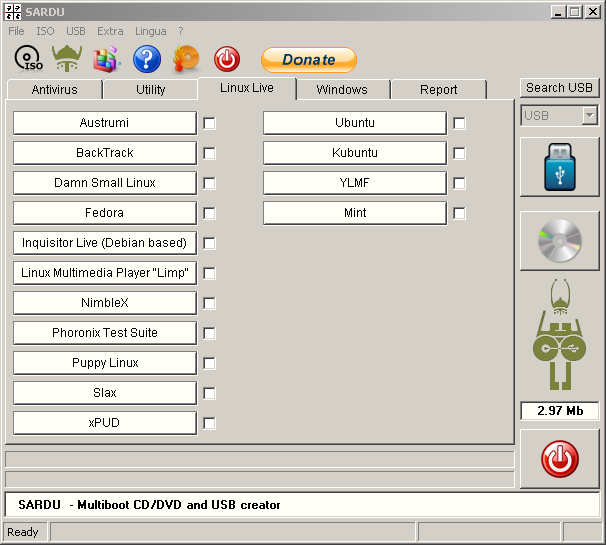
Task: Click the Ready status bar text
Action: (23, 532)
